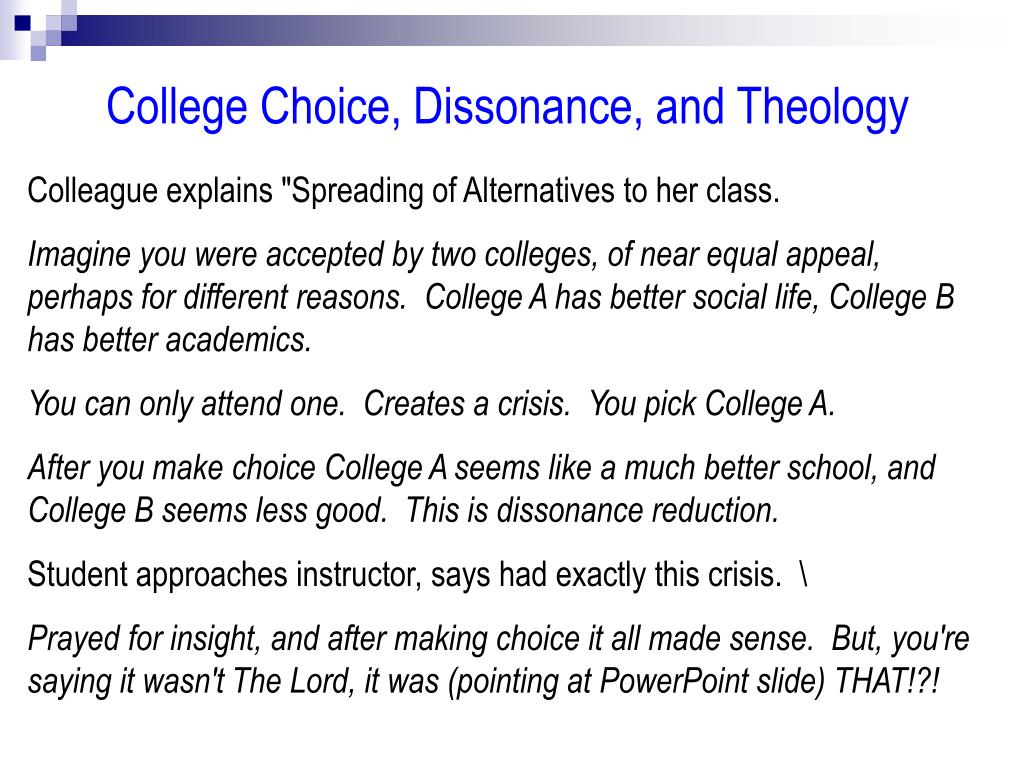Click the stray backslash after 'this crisis.'
Screen dimensions: 1024x768
pos(803,575)
